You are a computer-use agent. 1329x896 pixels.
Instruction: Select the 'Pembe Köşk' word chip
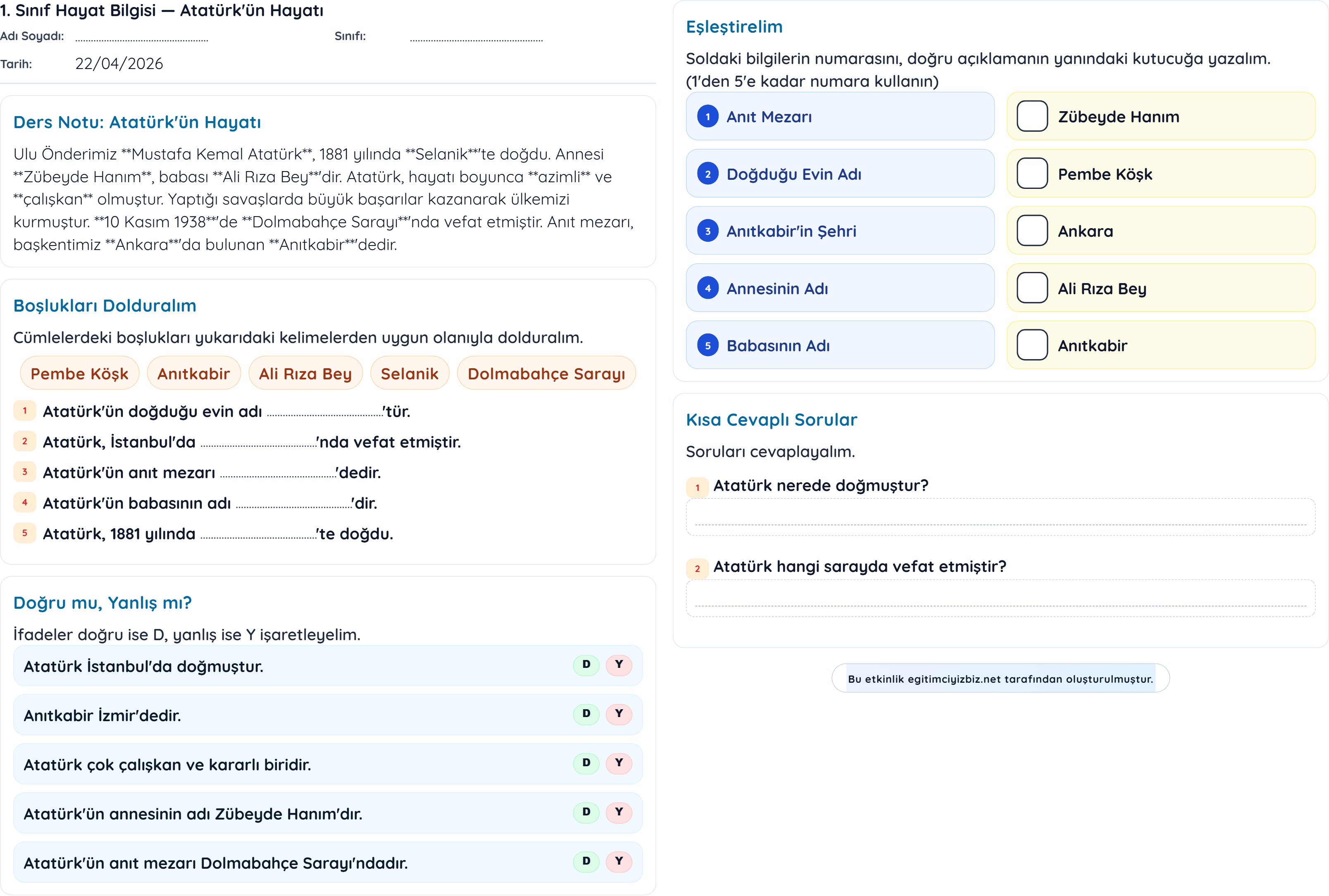[79, 374]
